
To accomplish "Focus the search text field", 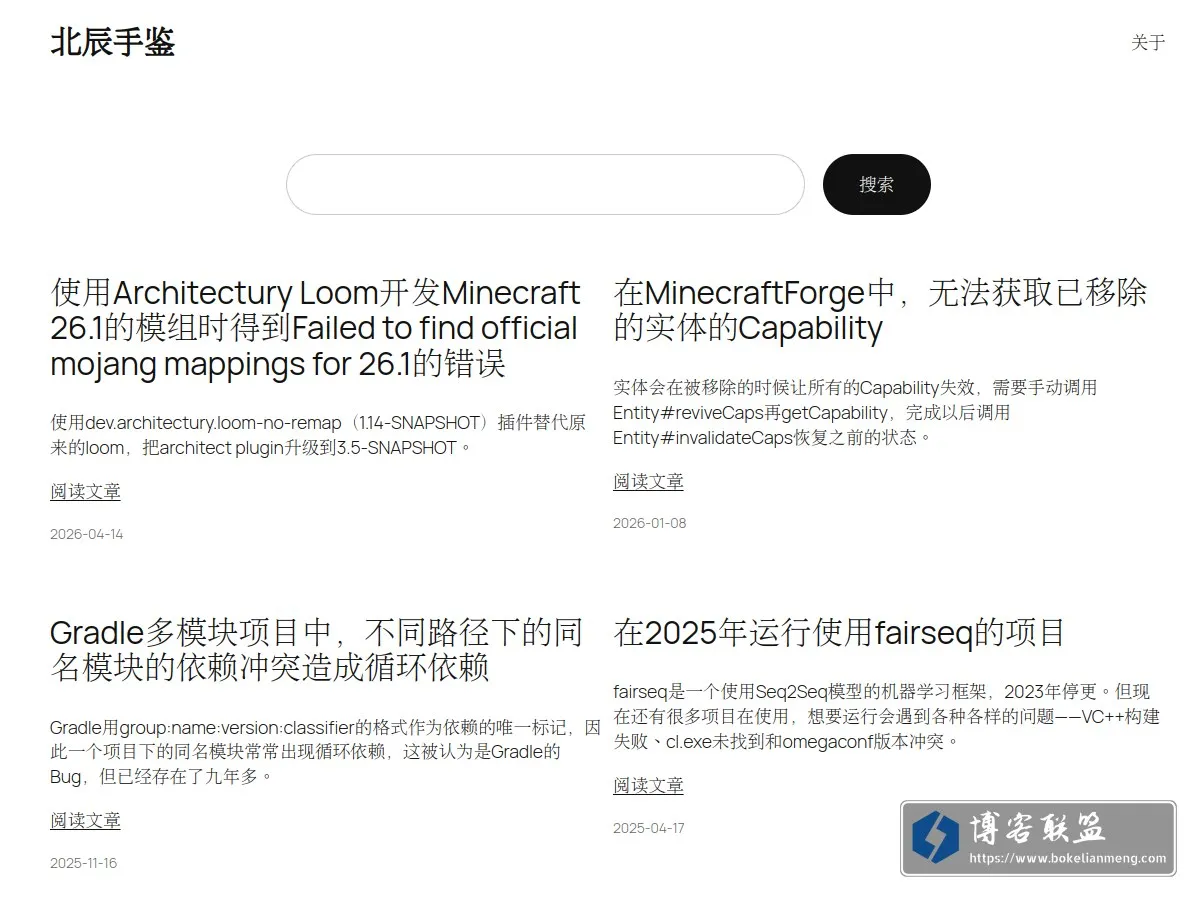I will point(545,184).
